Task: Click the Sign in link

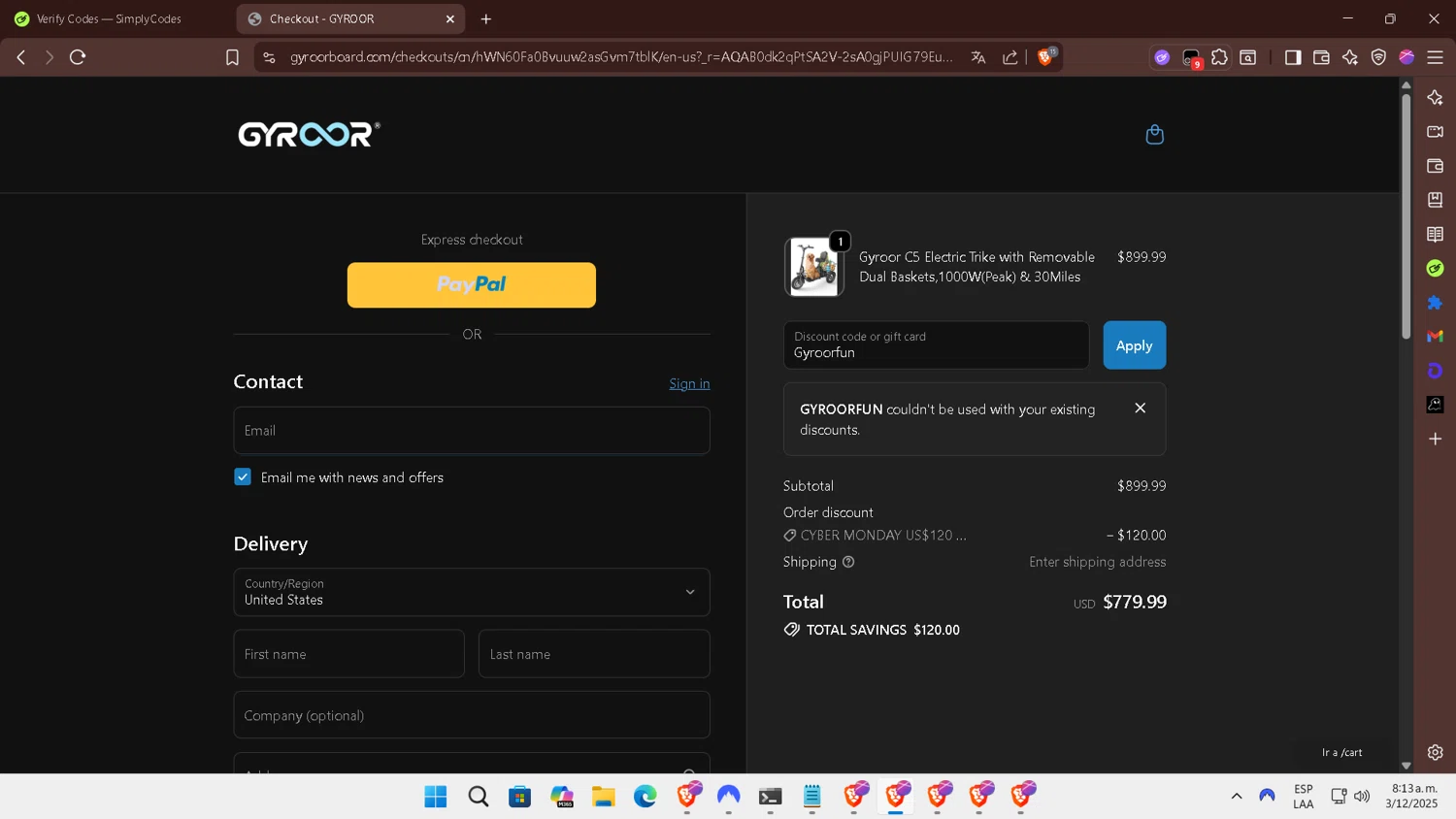Action: coord(689,383)
